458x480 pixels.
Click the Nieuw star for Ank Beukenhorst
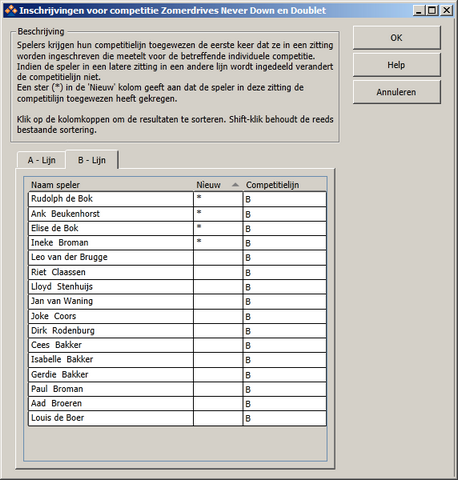pyautogui.click(x=199, y=212)
